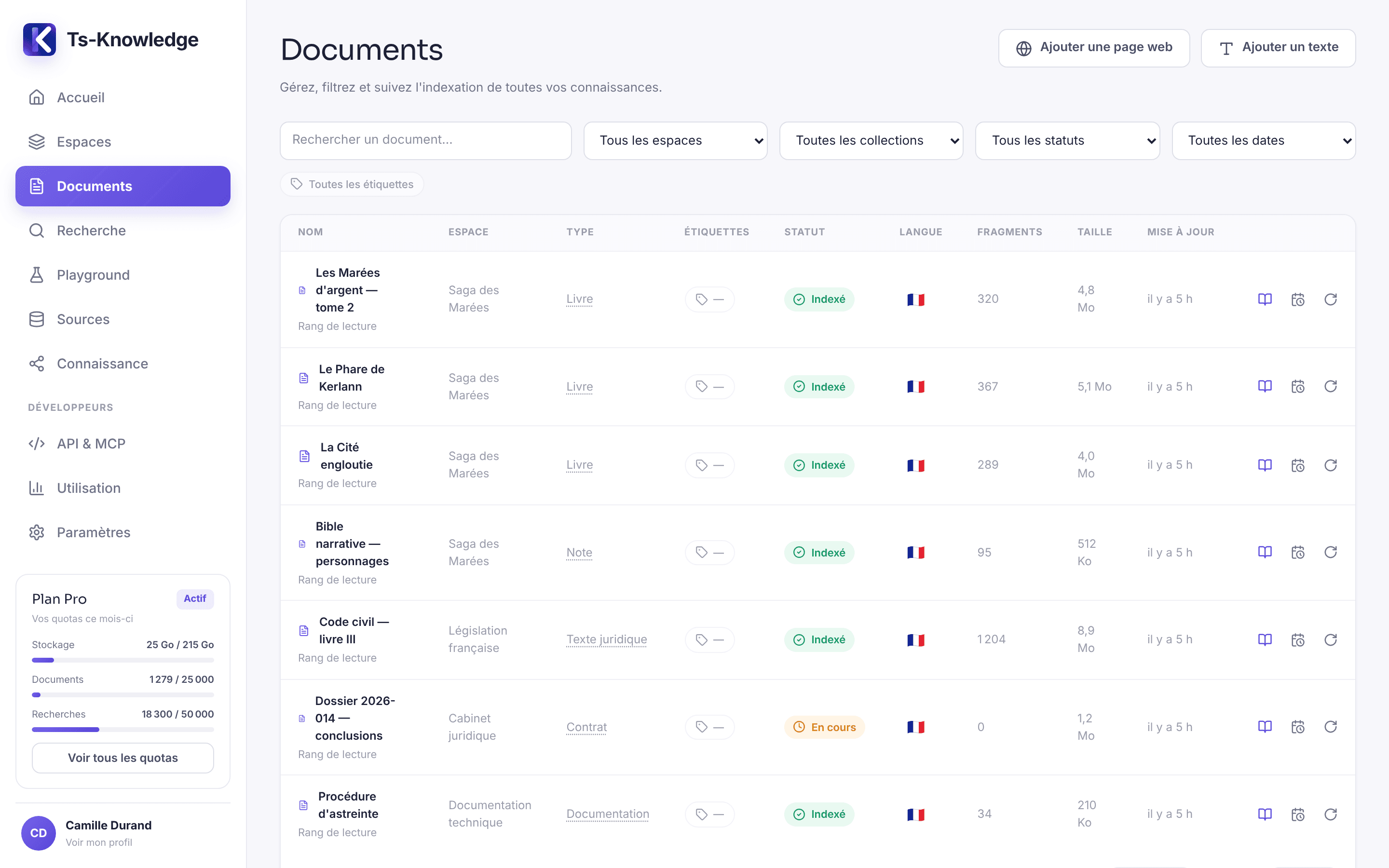Open the Sources section
Viewport: 1389px width, 868px height.
pos(123,319)
